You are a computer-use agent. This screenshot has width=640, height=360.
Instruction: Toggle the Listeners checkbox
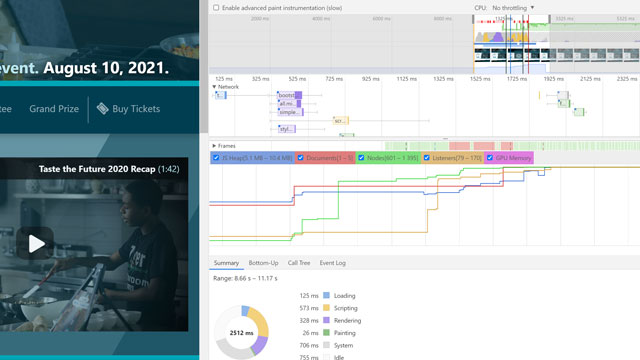point(427,158)
